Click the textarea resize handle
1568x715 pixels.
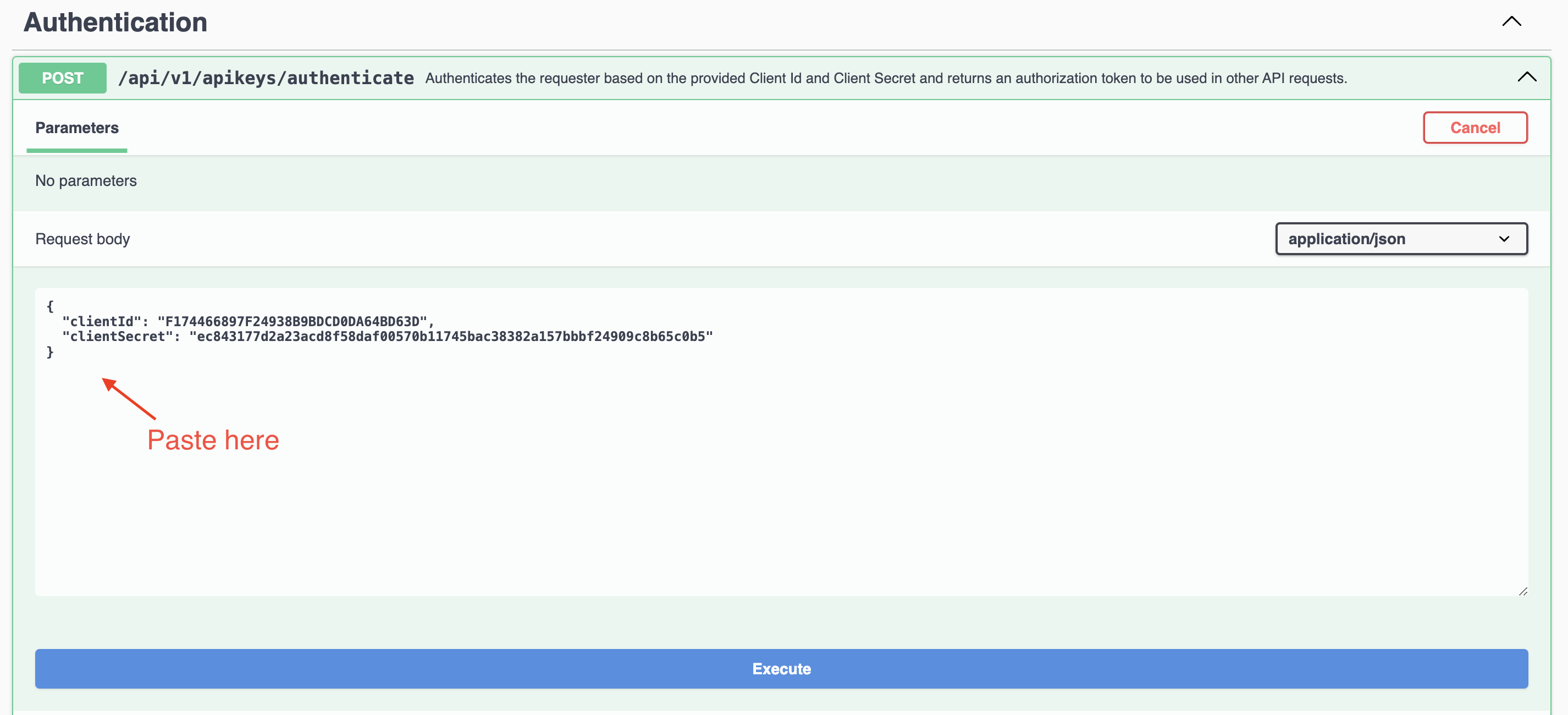1522,591
